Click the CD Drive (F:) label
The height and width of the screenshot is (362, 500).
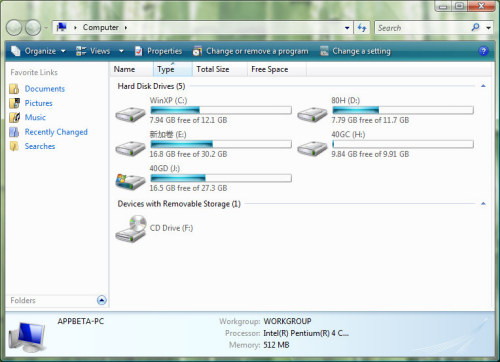click(171, 228)
